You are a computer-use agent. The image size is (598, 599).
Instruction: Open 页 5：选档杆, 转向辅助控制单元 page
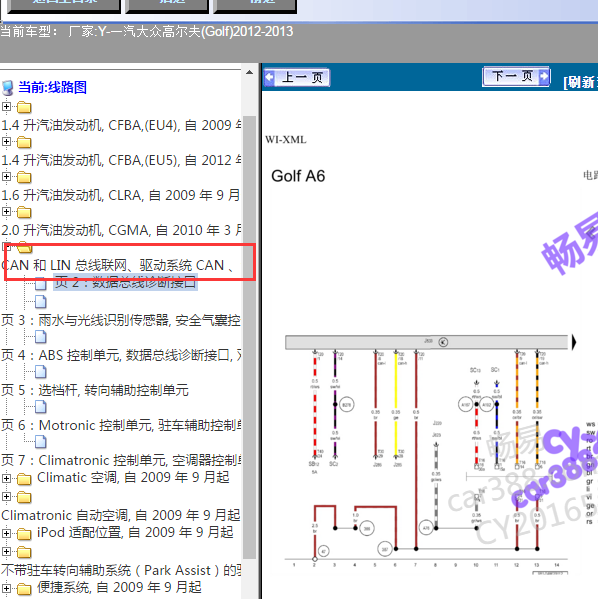pyautogui.click(x=95, y=390)
